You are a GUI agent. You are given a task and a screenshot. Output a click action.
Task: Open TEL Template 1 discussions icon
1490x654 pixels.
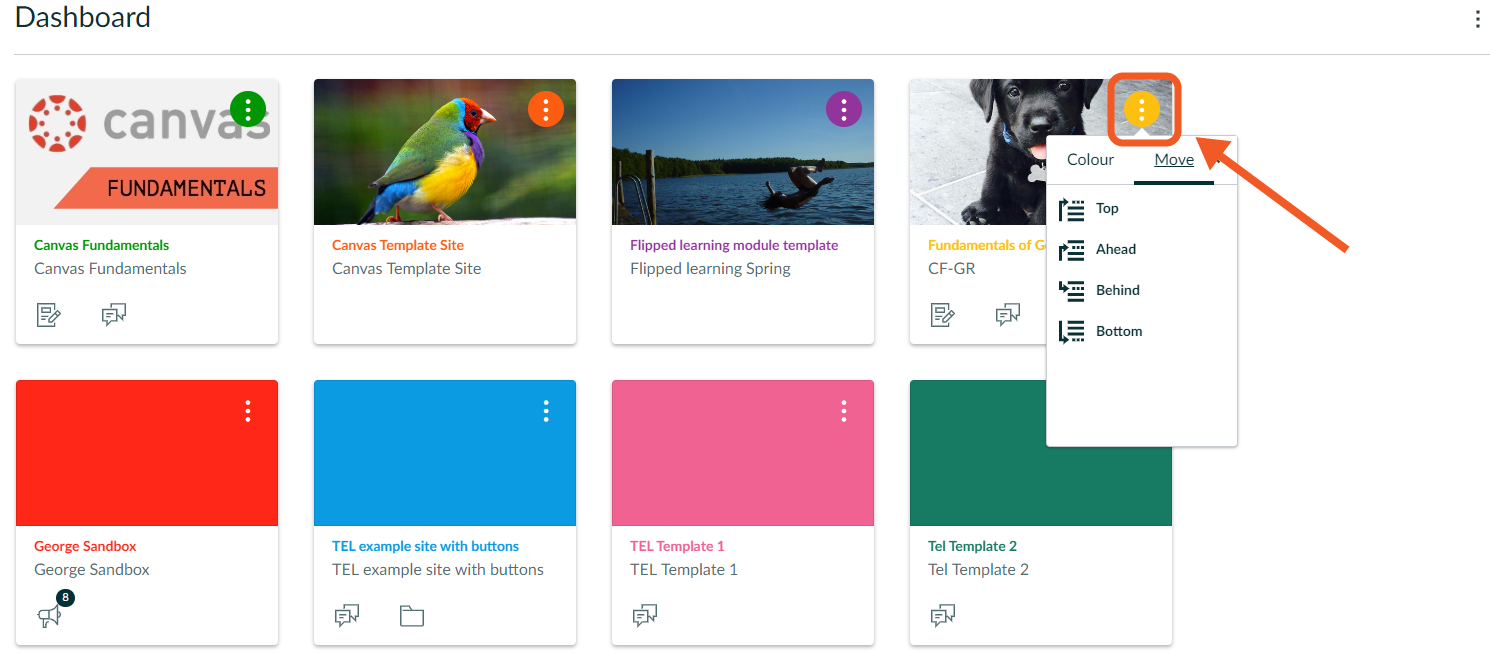click(644, 616)
